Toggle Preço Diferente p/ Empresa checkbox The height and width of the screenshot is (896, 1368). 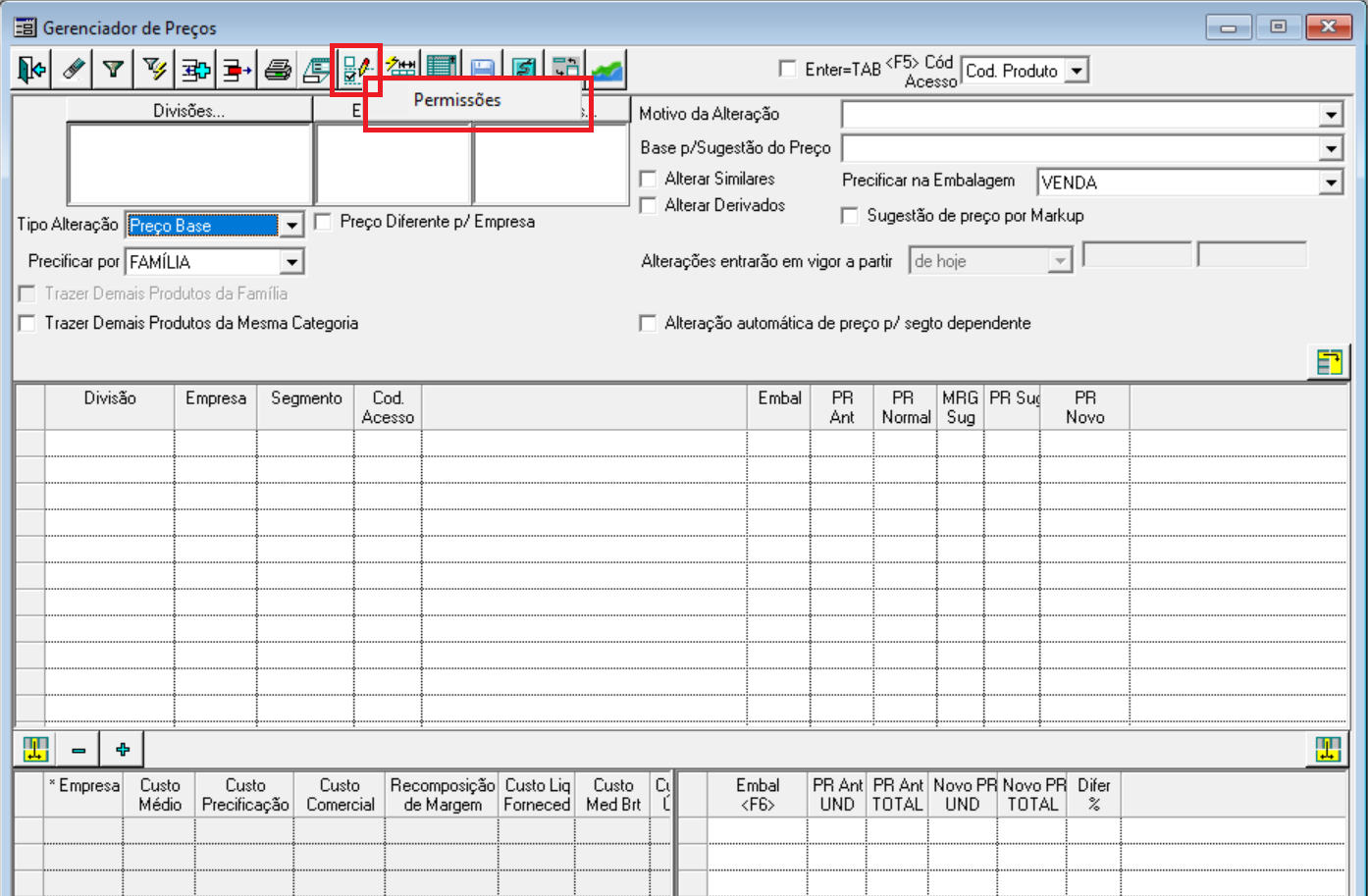(x=323, y=222)
